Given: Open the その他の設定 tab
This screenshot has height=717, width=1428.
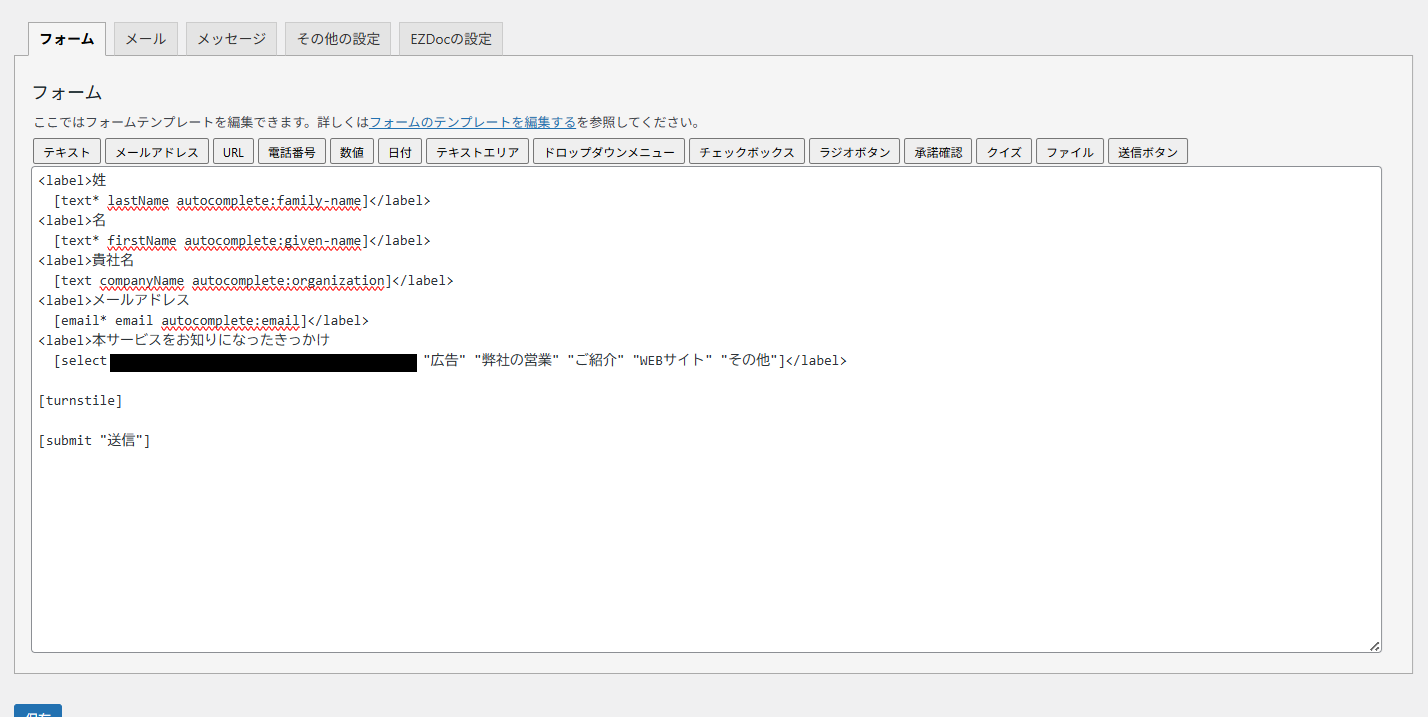Looking at the screenshot, I should [338, 39].
